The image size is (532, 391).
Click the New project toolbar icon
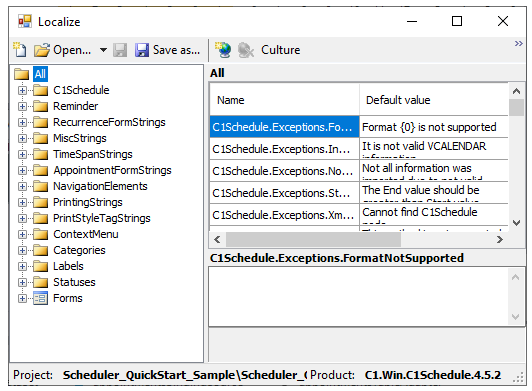20,50
